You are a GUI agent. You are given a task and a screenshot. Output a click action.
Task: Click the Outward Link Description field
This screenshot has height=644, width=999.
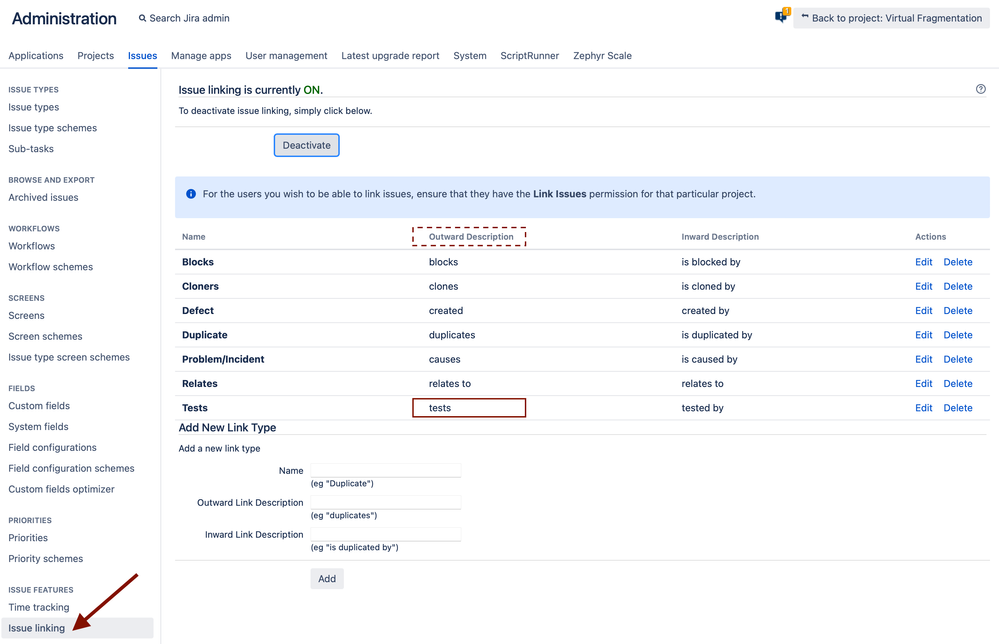(385, 502)
